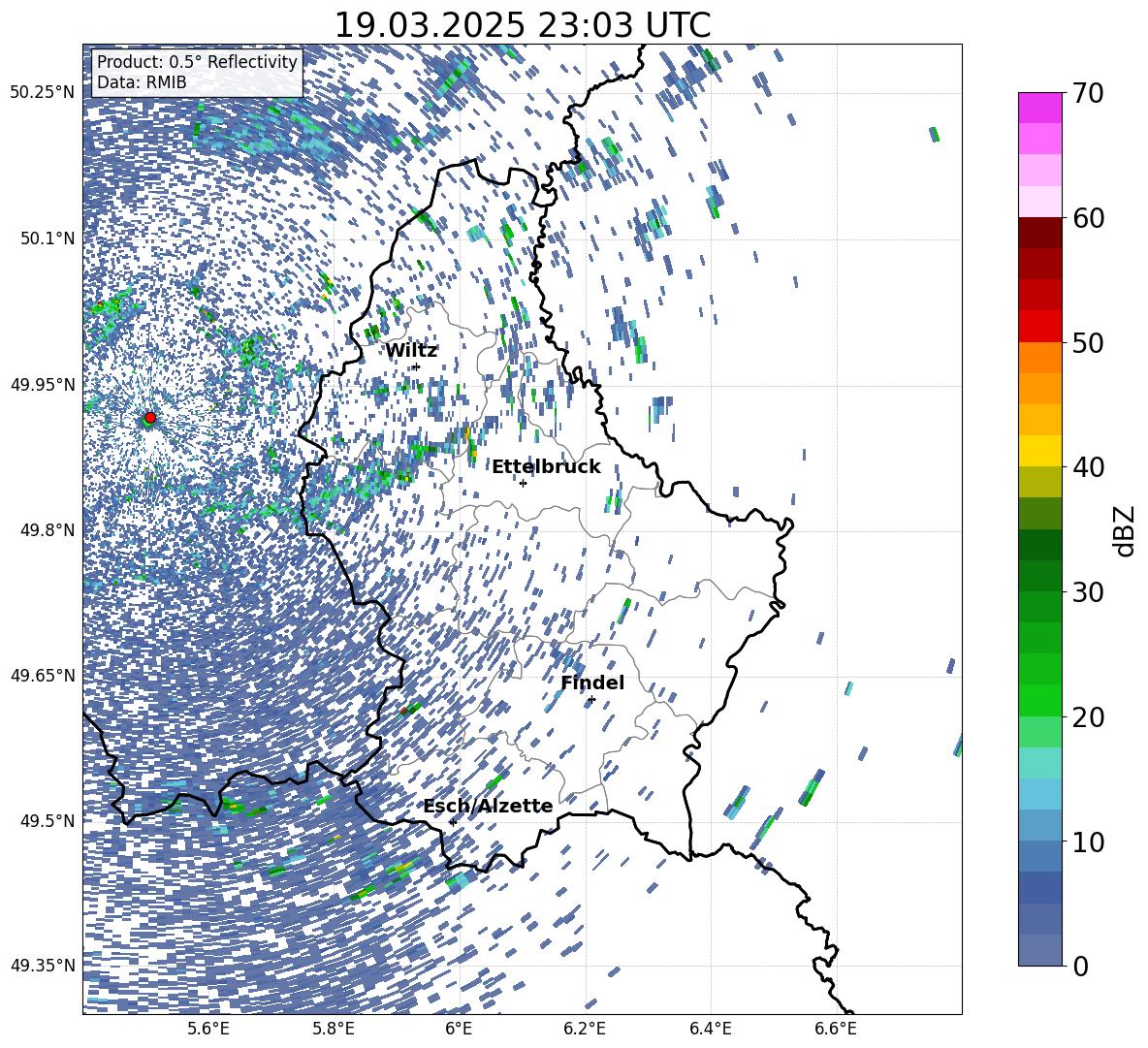Image resolution: width=1148 pixels, height=1048 pixels.
Task: Click the 49.95°N latitude tick label
Action: pyautogui.click(x=43, y=385)
